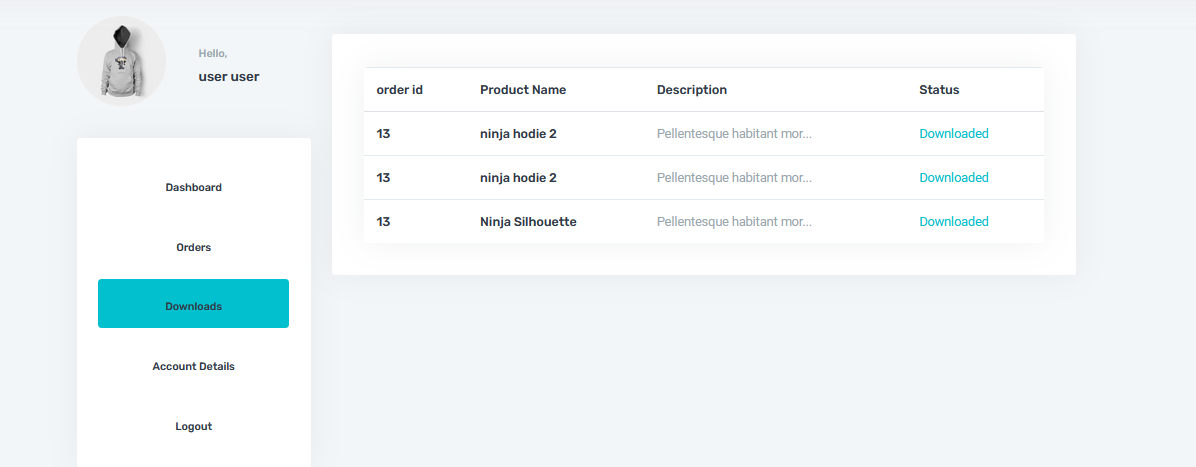The image size is (1196, 467).
Task: Open Account Details in the sidebar
Action: pyautogui.click(x=193, y=366)
